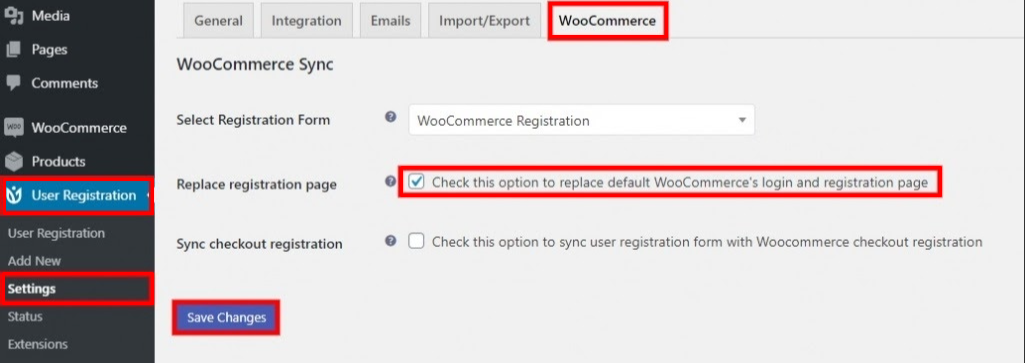Open the Integration tab

click(307, 20)
